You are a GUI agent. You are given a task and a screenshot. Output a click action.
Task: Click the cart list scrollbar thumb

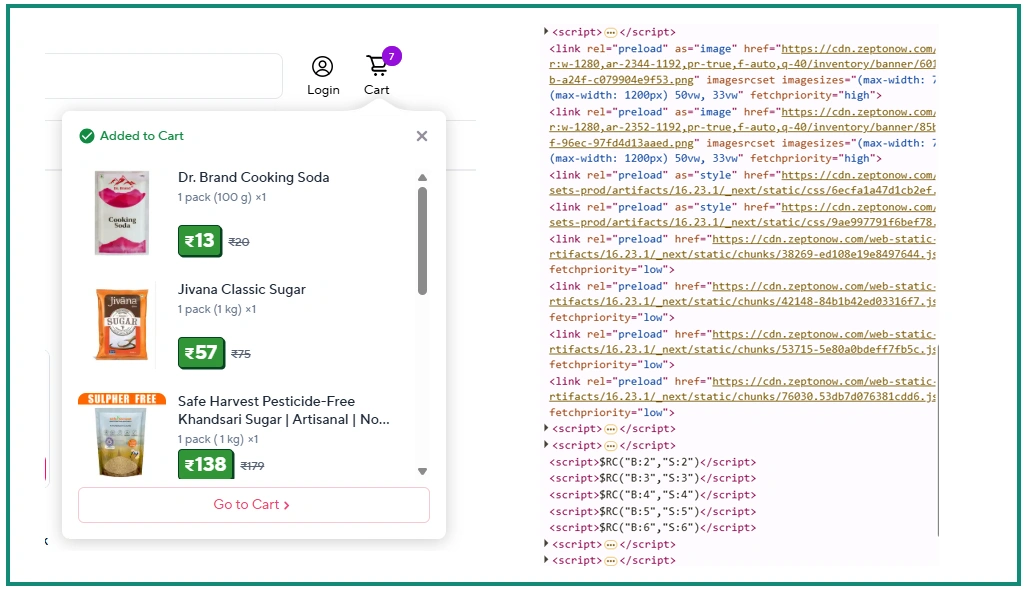[423, 241]
